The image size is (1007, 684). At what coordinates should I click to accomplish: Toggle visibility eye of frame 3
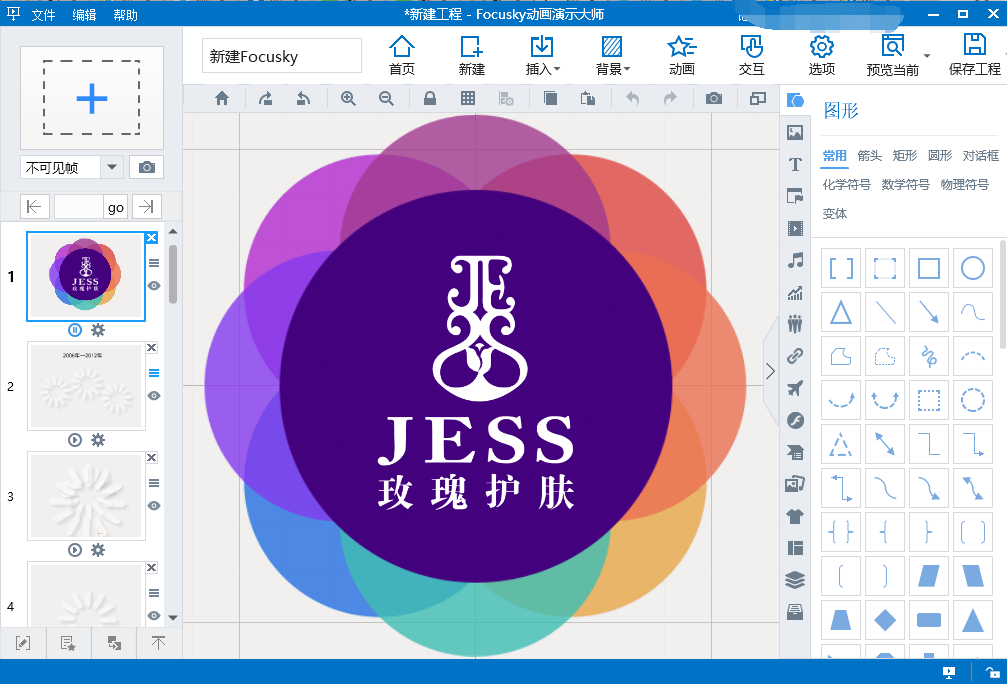[x=154, y=505]
